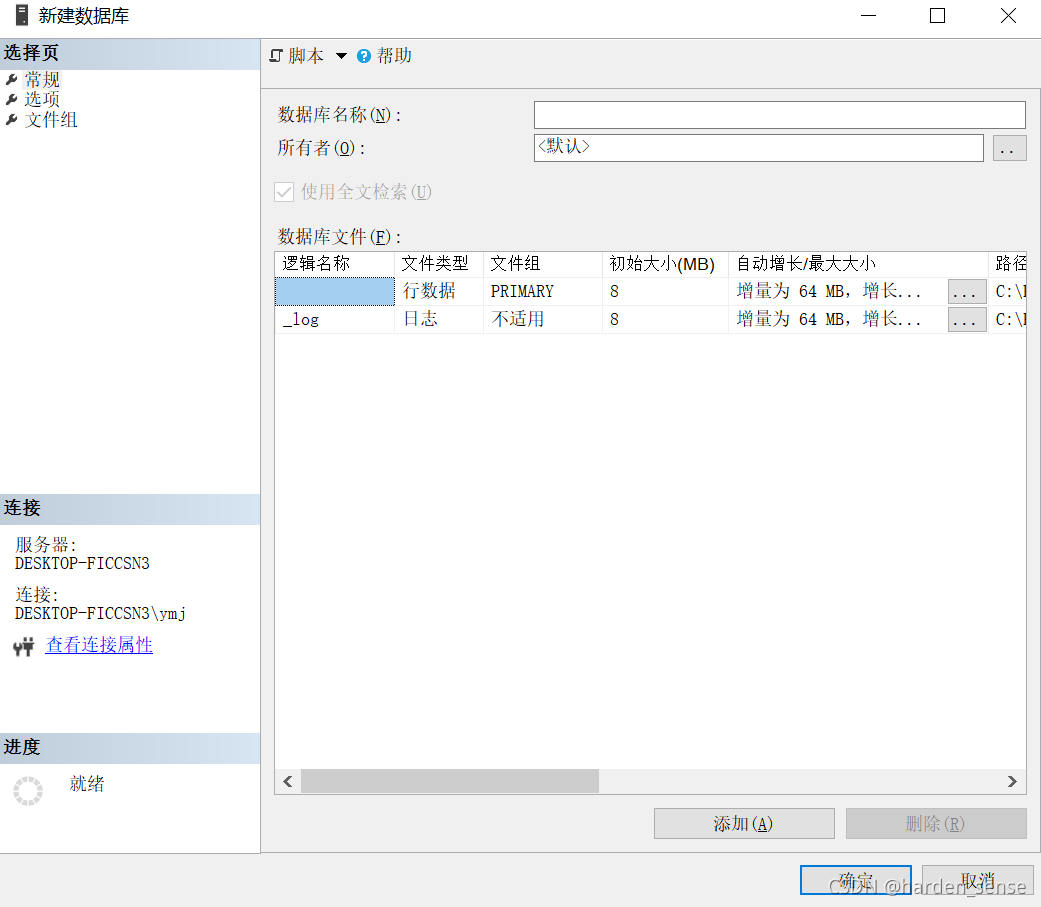Screen dimensions: 1041x907
Task: Click server name DESKTOP-FICCSN3
Action: click(x=82, y=564)
